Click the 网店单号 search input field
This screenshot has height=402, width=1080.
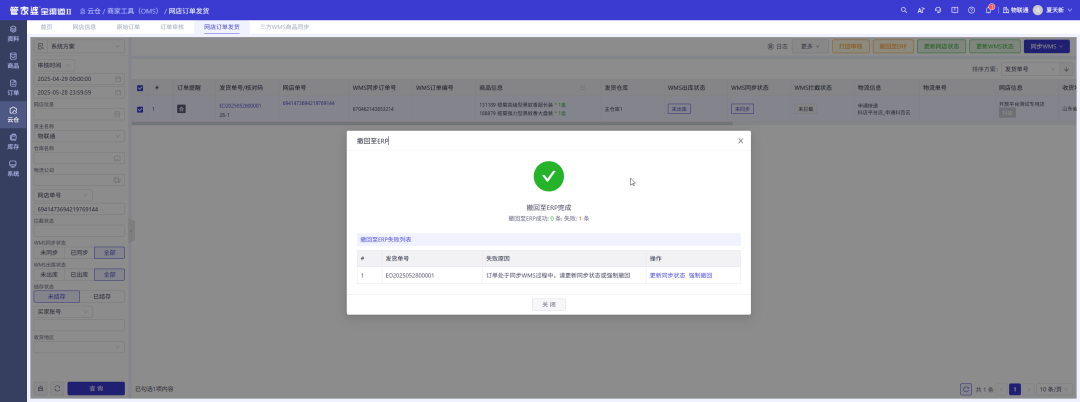click(x=78, y=209)
